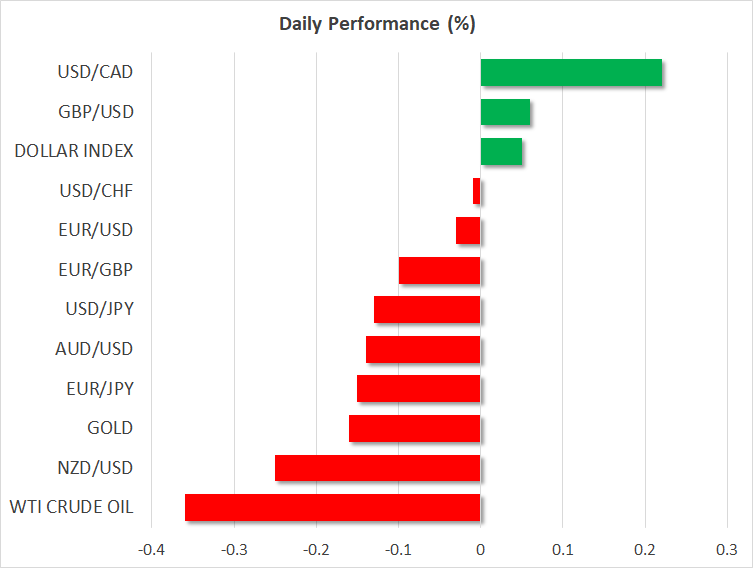Select the small red USD/CHF bar
Image resolution: width=753 pixels, height=568 pixels.
tap(477, 191)
